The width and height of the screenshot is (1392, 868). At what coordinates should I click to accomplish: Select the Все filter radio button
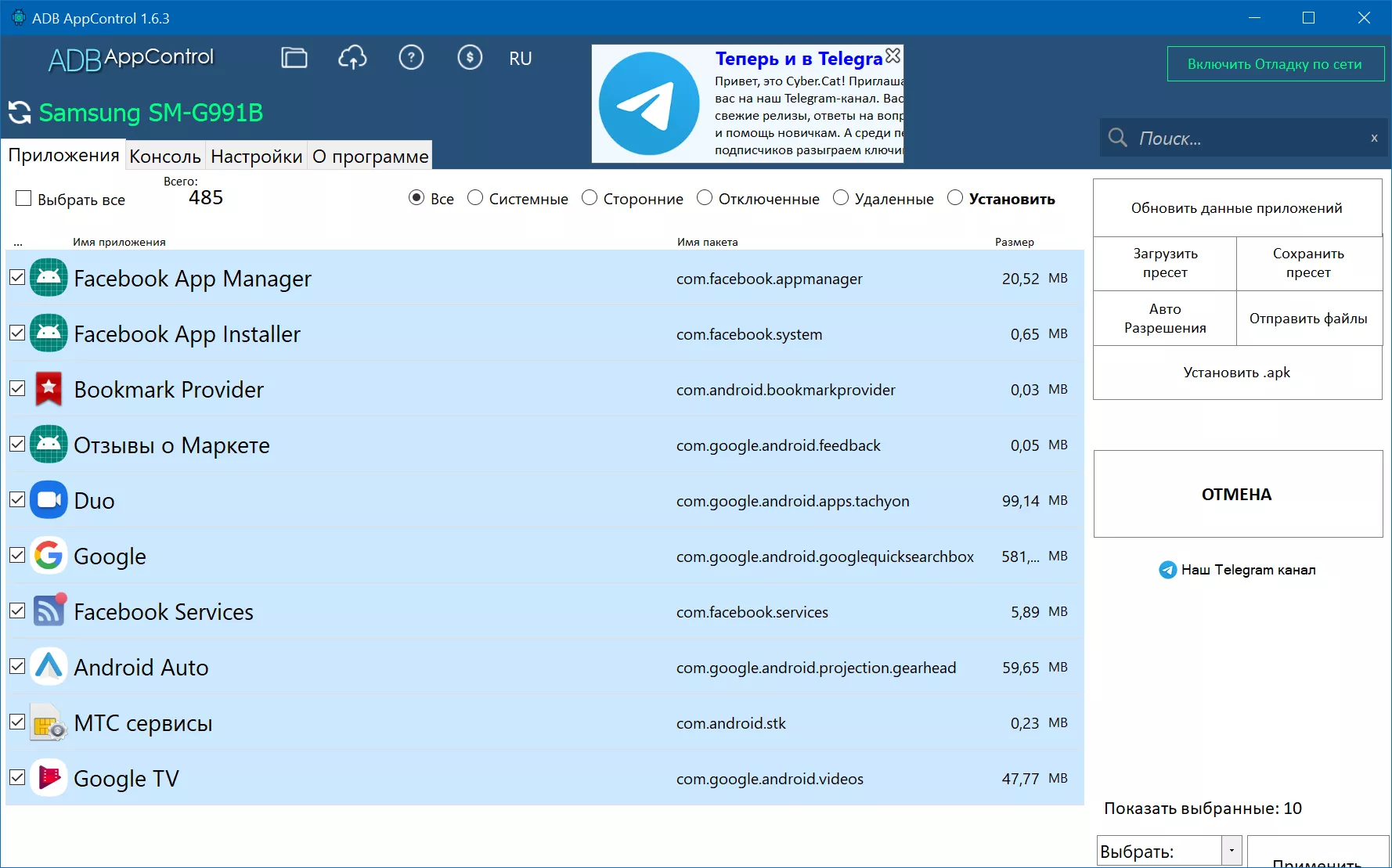pos(417,198)
